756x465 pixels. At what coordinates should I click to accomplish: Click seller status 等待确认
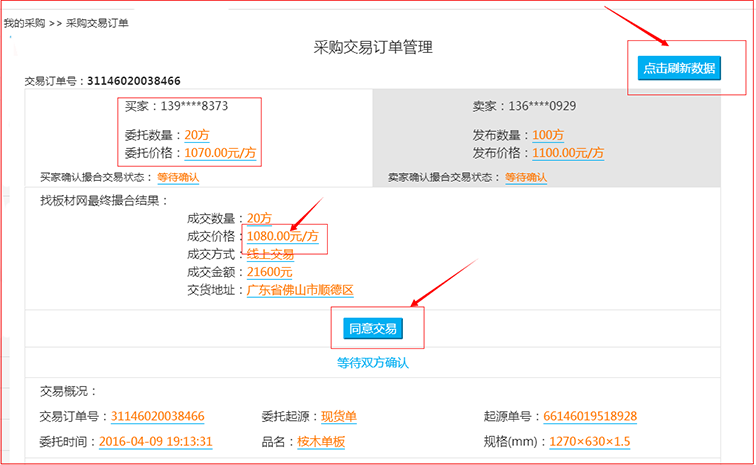coord(526,178)
